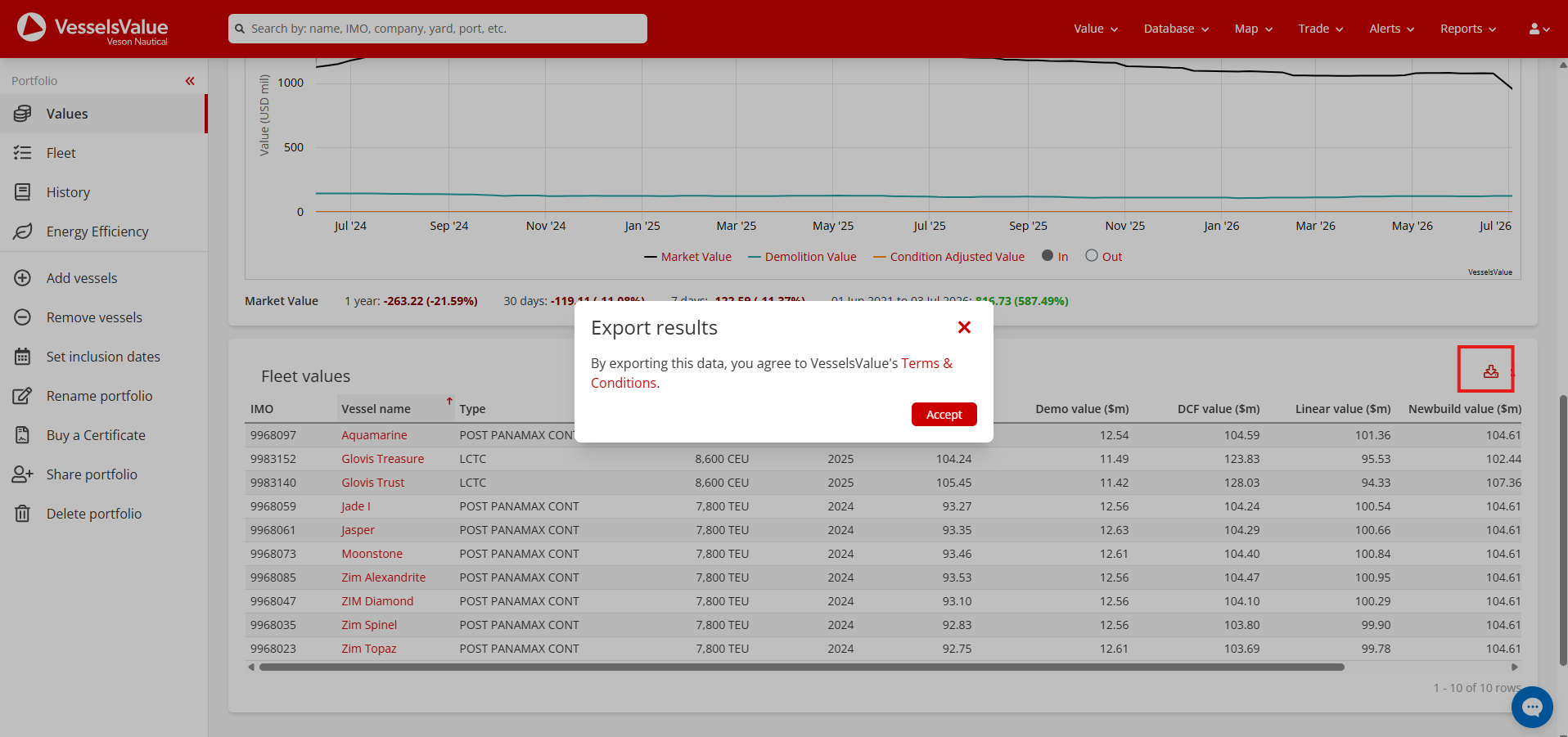Viewport: 1568px width, 737px height.
Task: Click the export download icon above the fleet table
Action: pos(1490,371)
